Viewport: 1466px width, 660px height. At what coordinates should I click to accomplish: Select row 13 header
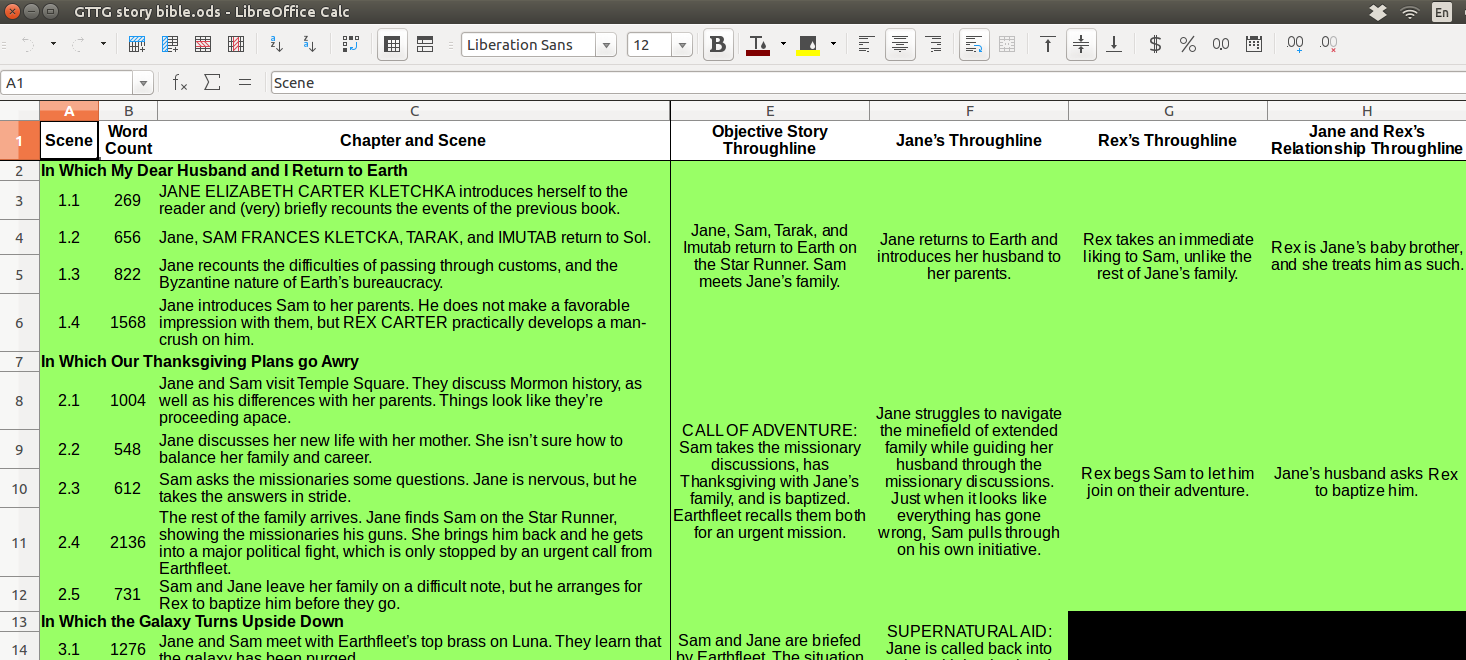point(19,621)
